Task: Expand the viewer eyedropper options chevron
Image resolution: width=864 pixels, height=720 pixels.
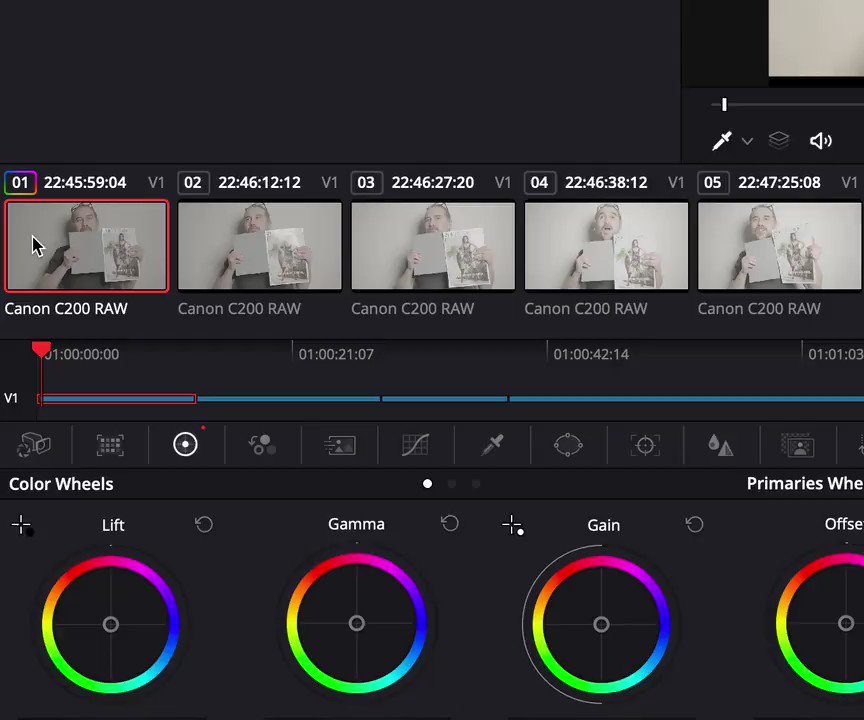Action: 747,142
